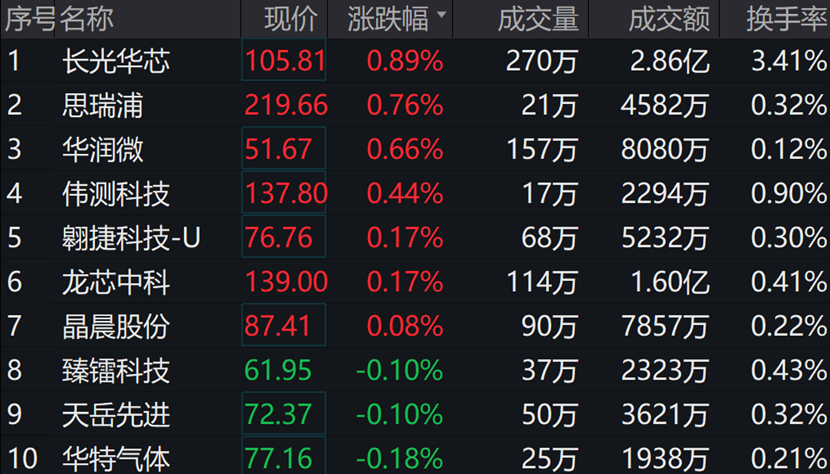Click turnover 5232万 of 翱捷科技-U
Screen dimensions: 830x474
click(665, 238)
